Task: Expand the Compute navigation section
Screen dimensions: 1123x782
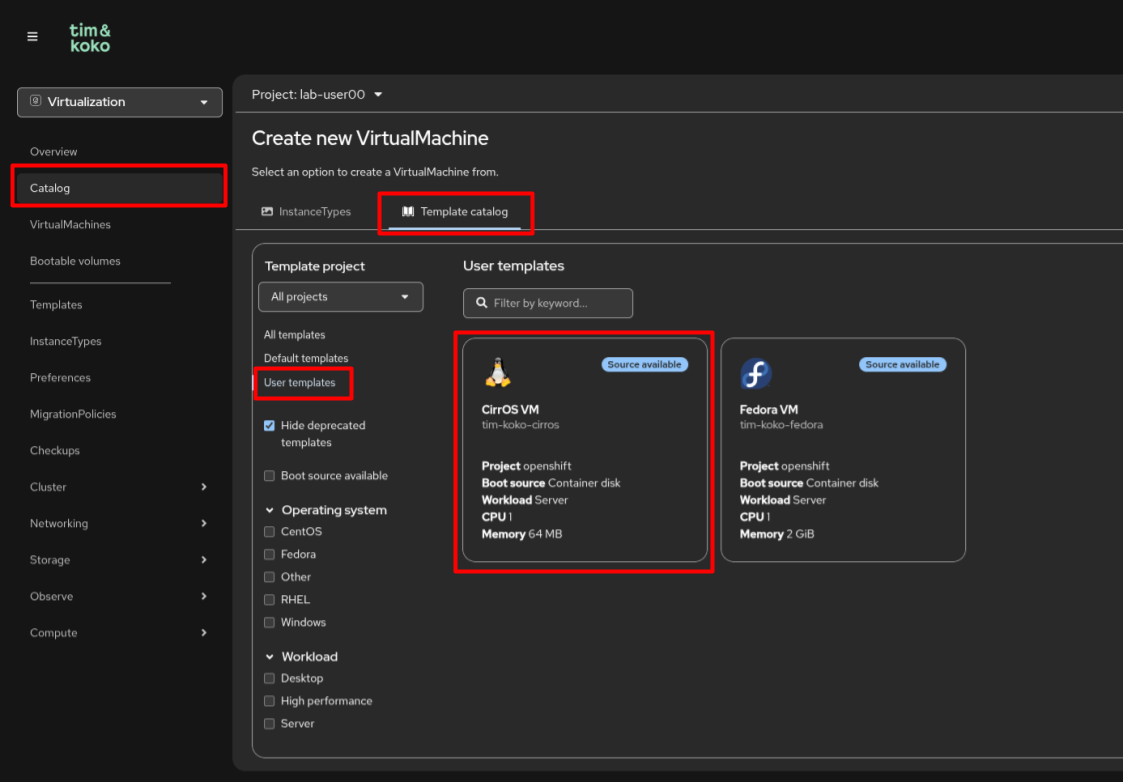Action: coord(120,633)
